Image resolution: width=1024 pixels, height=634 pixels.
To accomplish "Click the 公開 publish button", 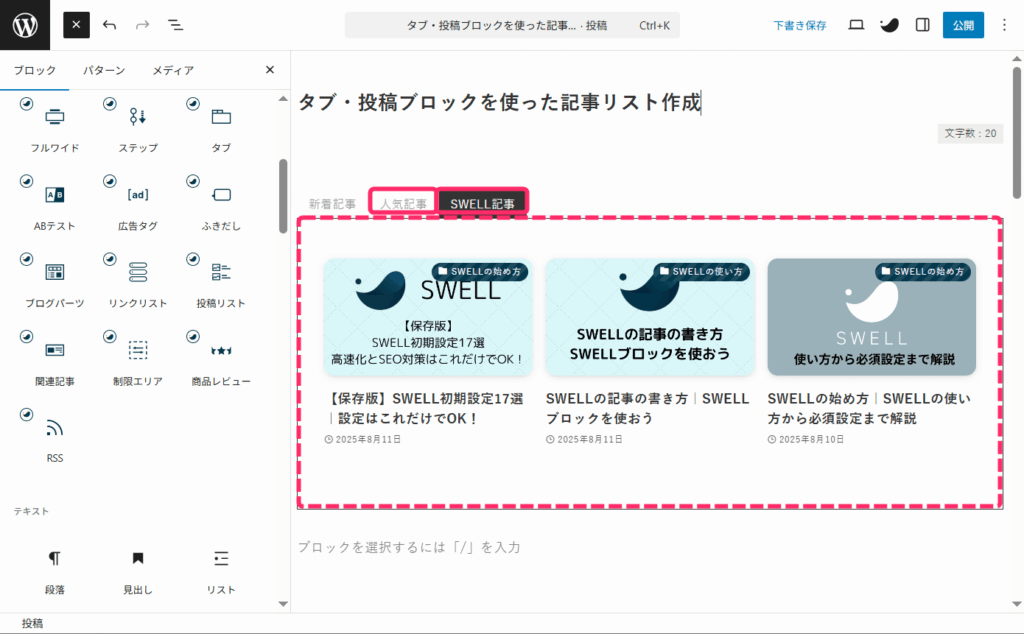I will (x=963, y=25).
